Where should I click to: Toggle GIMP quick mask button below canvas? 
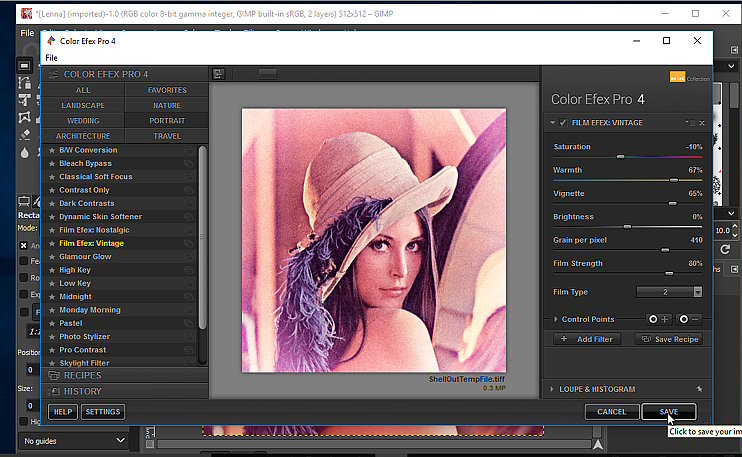pos(150,444)
